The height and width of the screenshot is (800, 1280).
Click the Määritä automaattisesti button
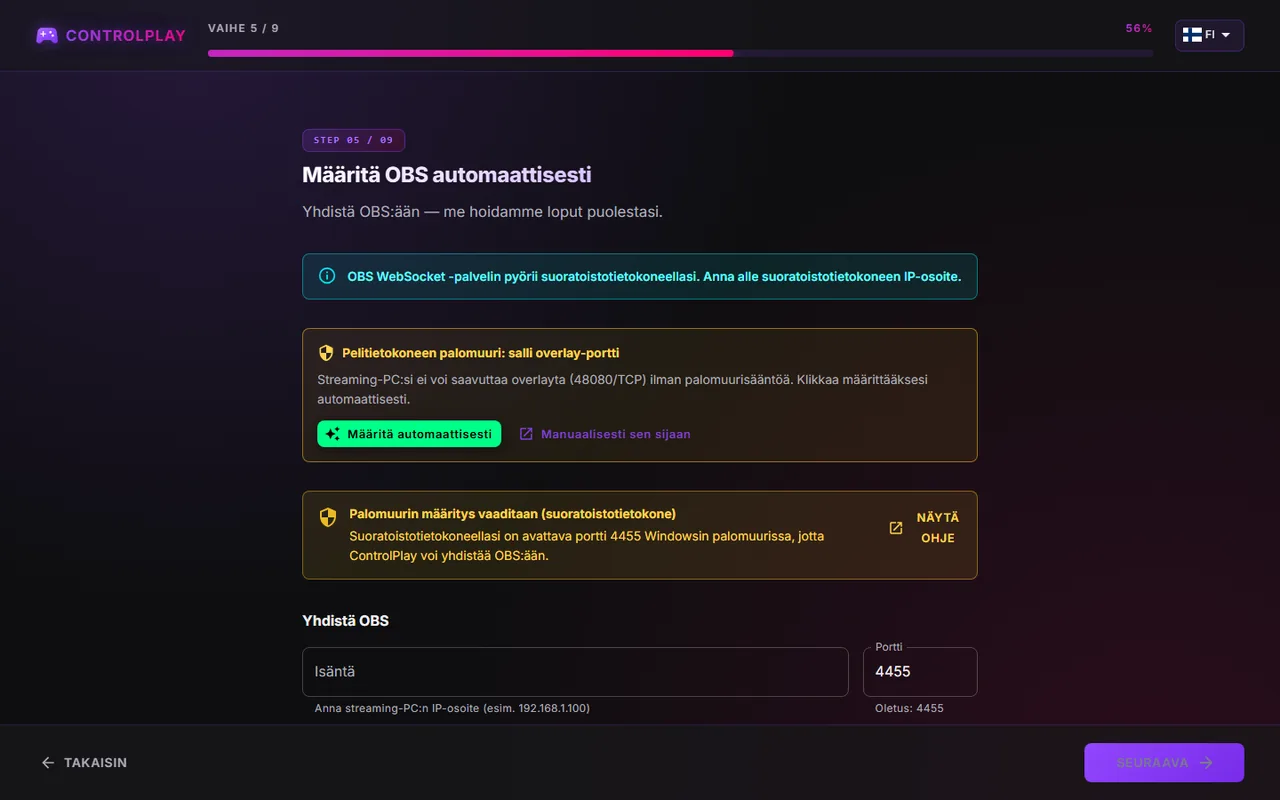click(409, 434)
